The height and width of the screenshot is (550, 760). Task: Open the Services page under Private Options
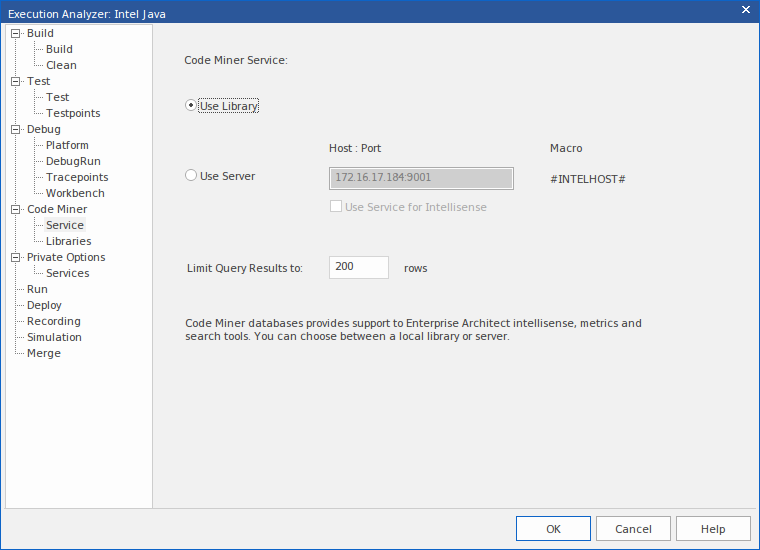tap(67, 273)
